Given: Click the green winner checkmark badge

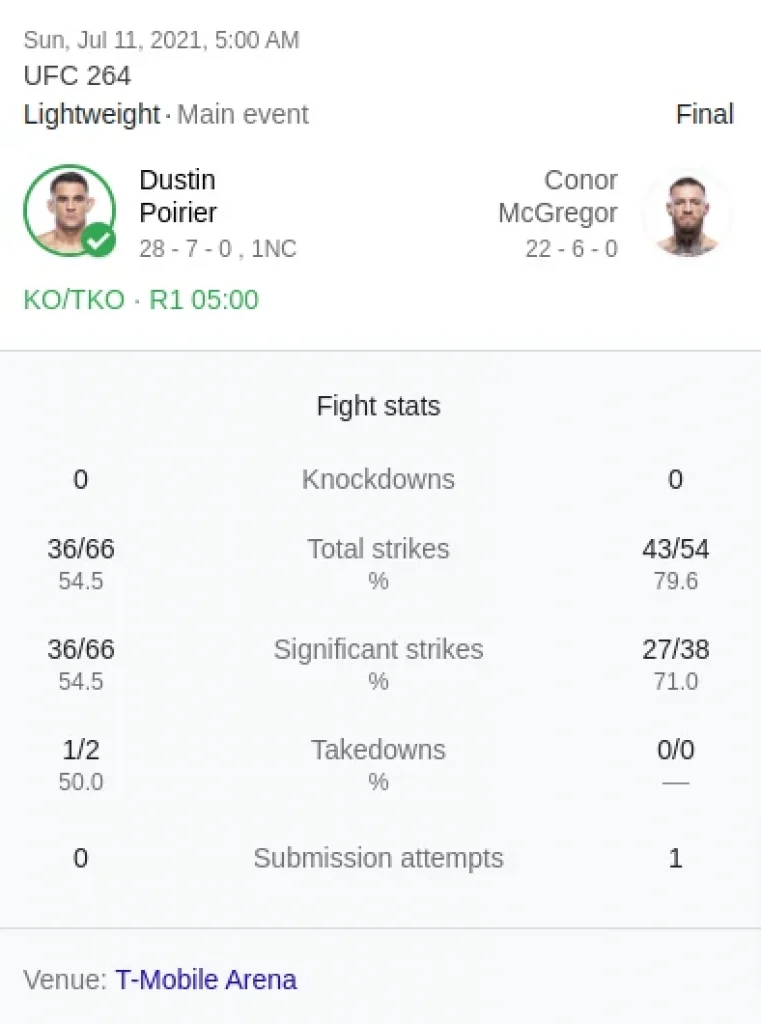Looking at the screenshot, I should pyautogui.click(x=99, y=240).
